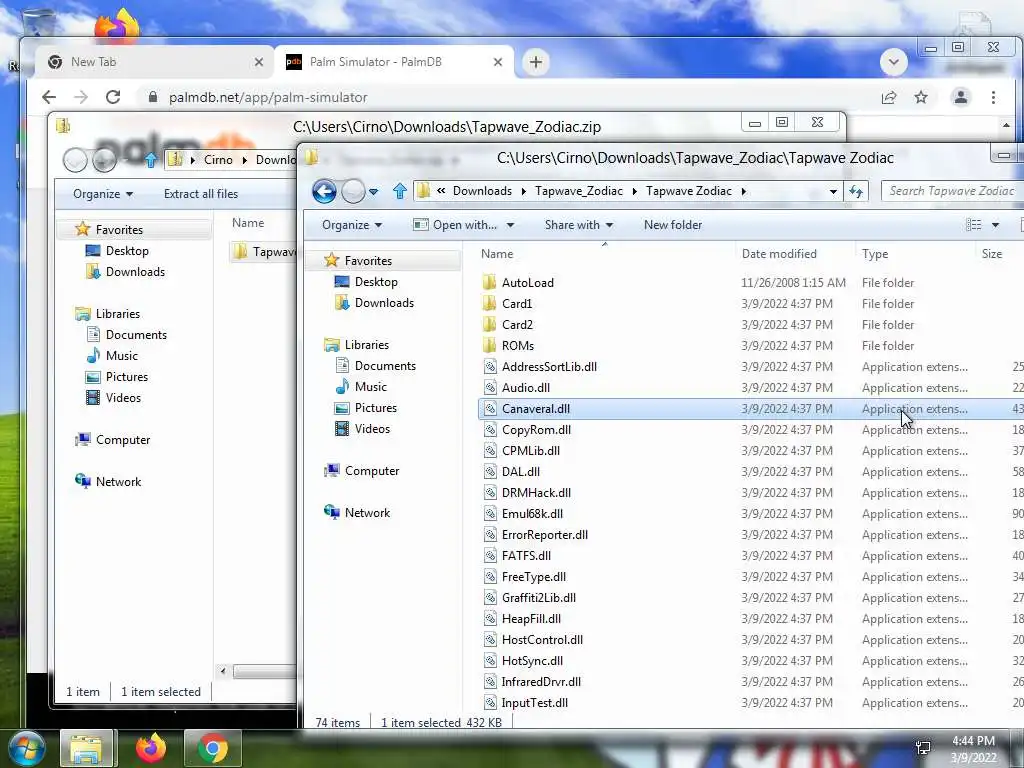Expand the address bar history dropdown arrow
The width and height of the screenshot is (1024, 768).
[833, 192]
